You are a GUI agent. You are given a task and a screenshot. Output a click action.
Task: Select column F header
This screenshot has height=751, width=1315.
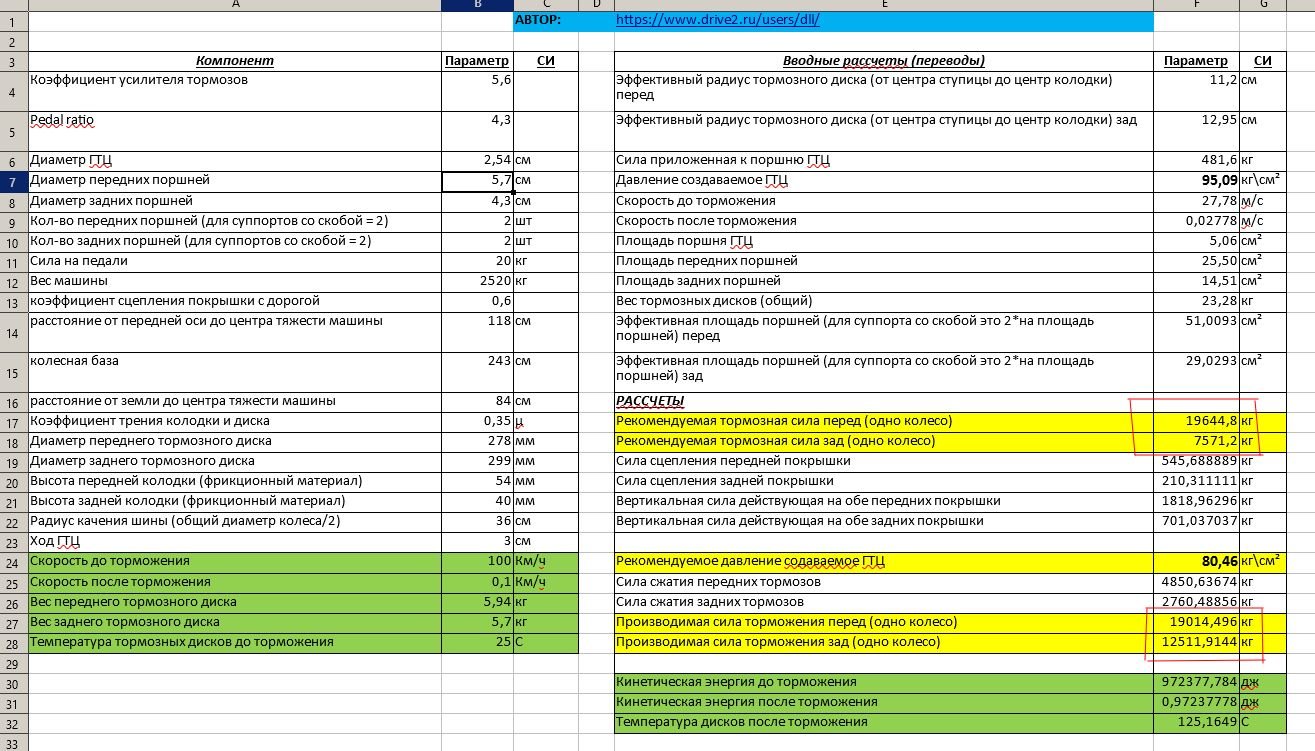coord(1196,5)
